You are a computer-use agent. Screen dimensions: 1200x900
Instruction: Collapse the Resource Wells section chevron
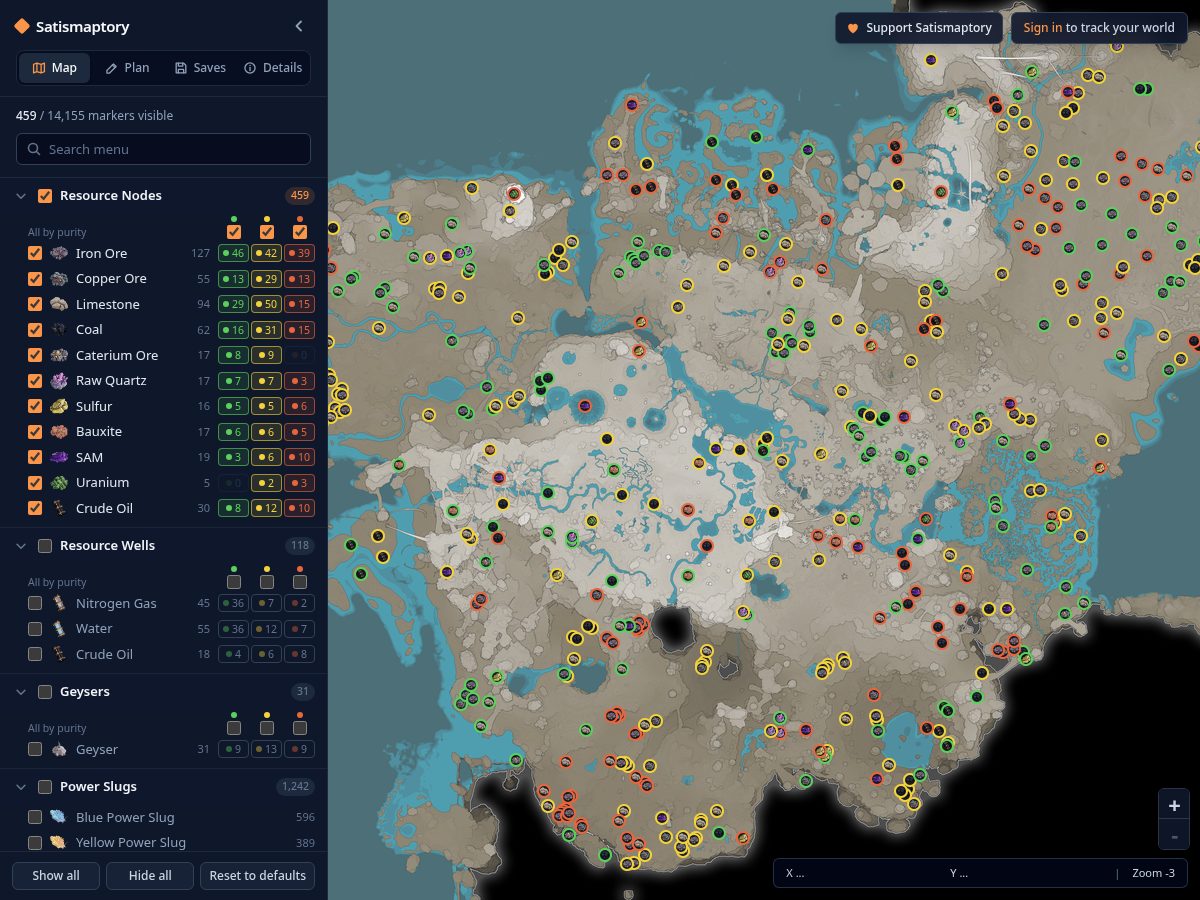click(x=21, y=546)
